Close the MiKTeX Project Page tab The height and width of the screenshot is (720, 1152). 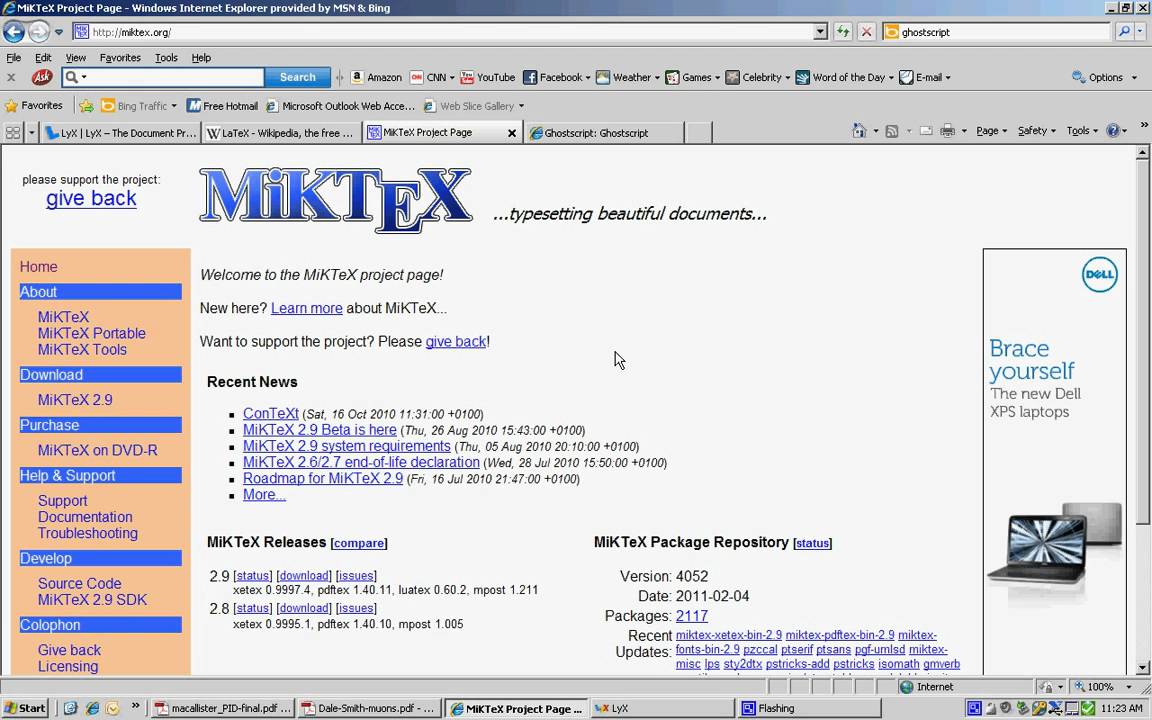click(x=512, y=133)
